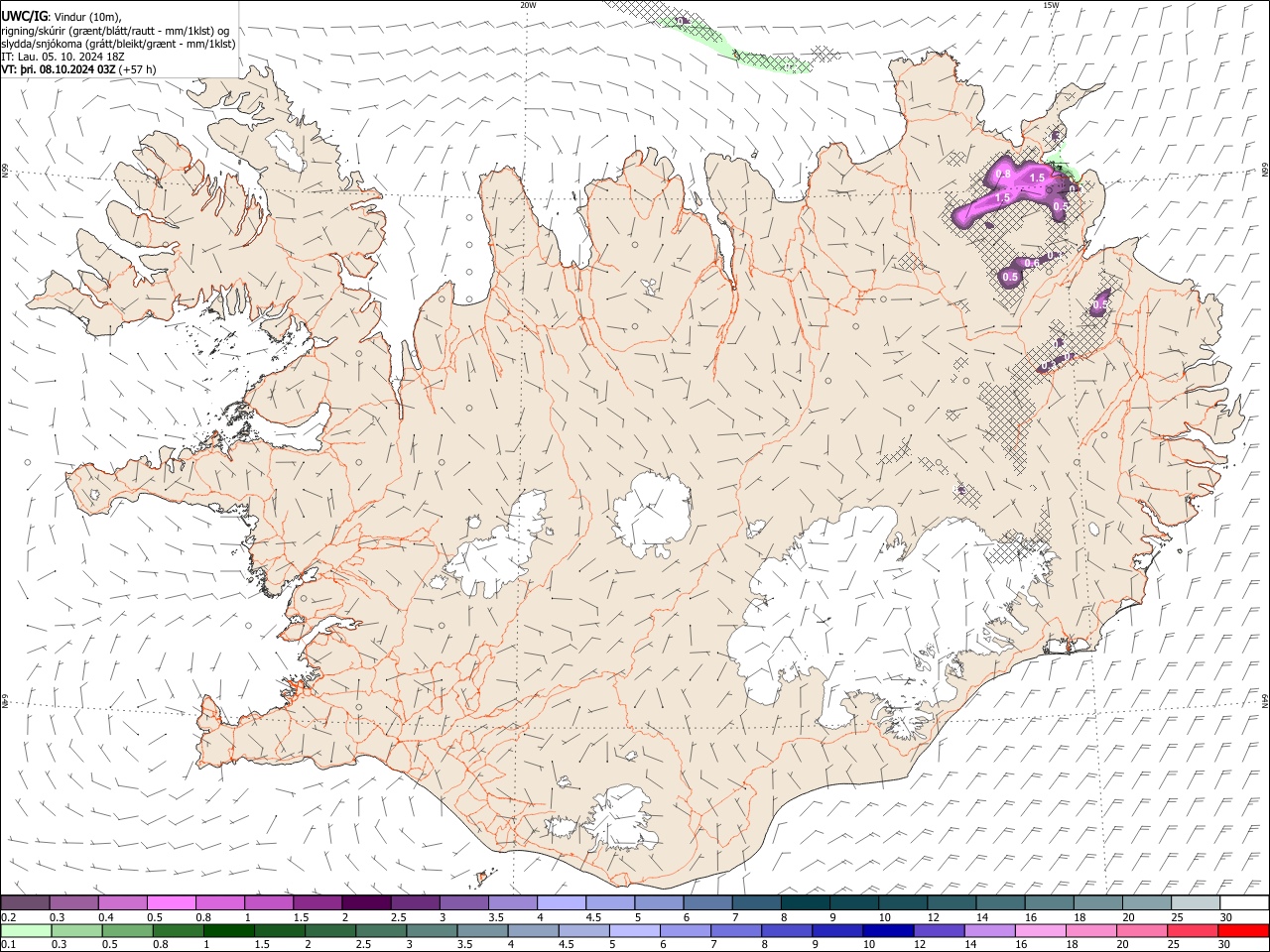
Task: Click the 'UWC/IG: Vindur (10m)' title text
Action: [62, 17]
